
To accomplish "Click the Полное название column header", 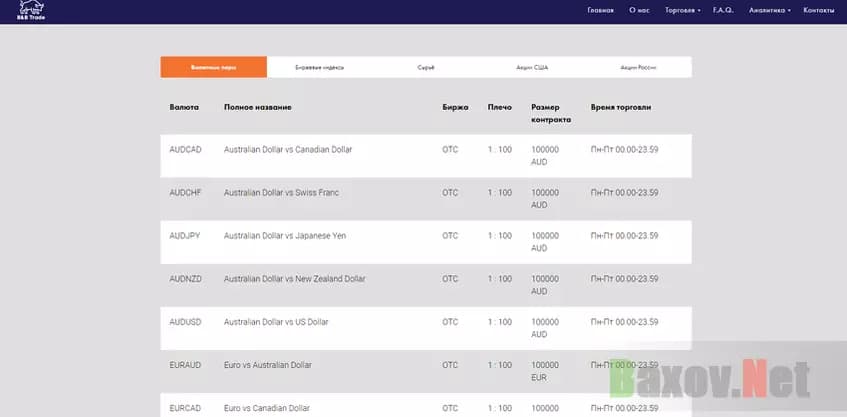I will click(x=258, y=107).
